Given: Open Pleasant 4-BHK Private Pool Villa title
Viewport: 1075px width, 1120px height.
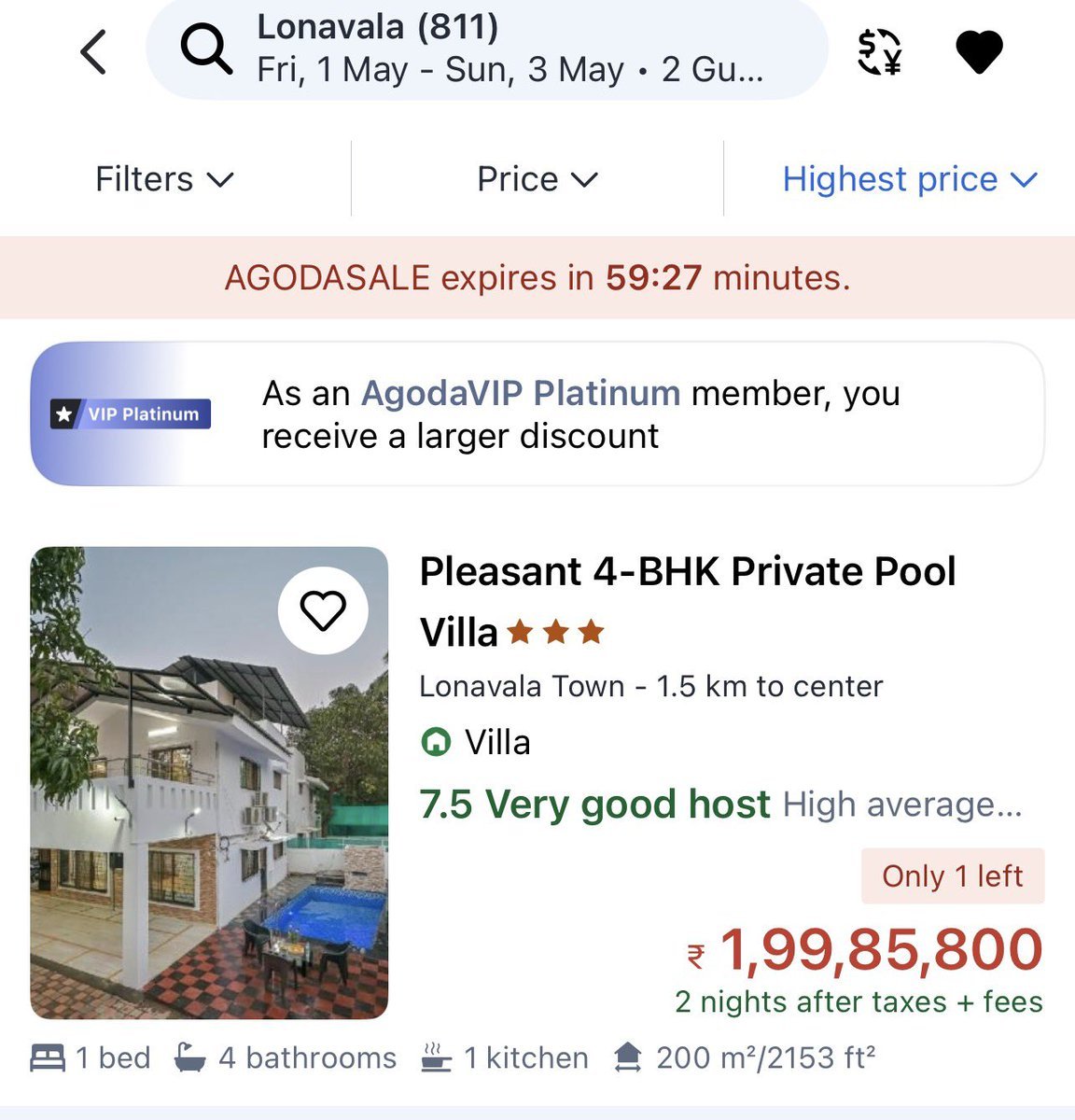Looking at the screenshot, I should click(x=688, y=602).
